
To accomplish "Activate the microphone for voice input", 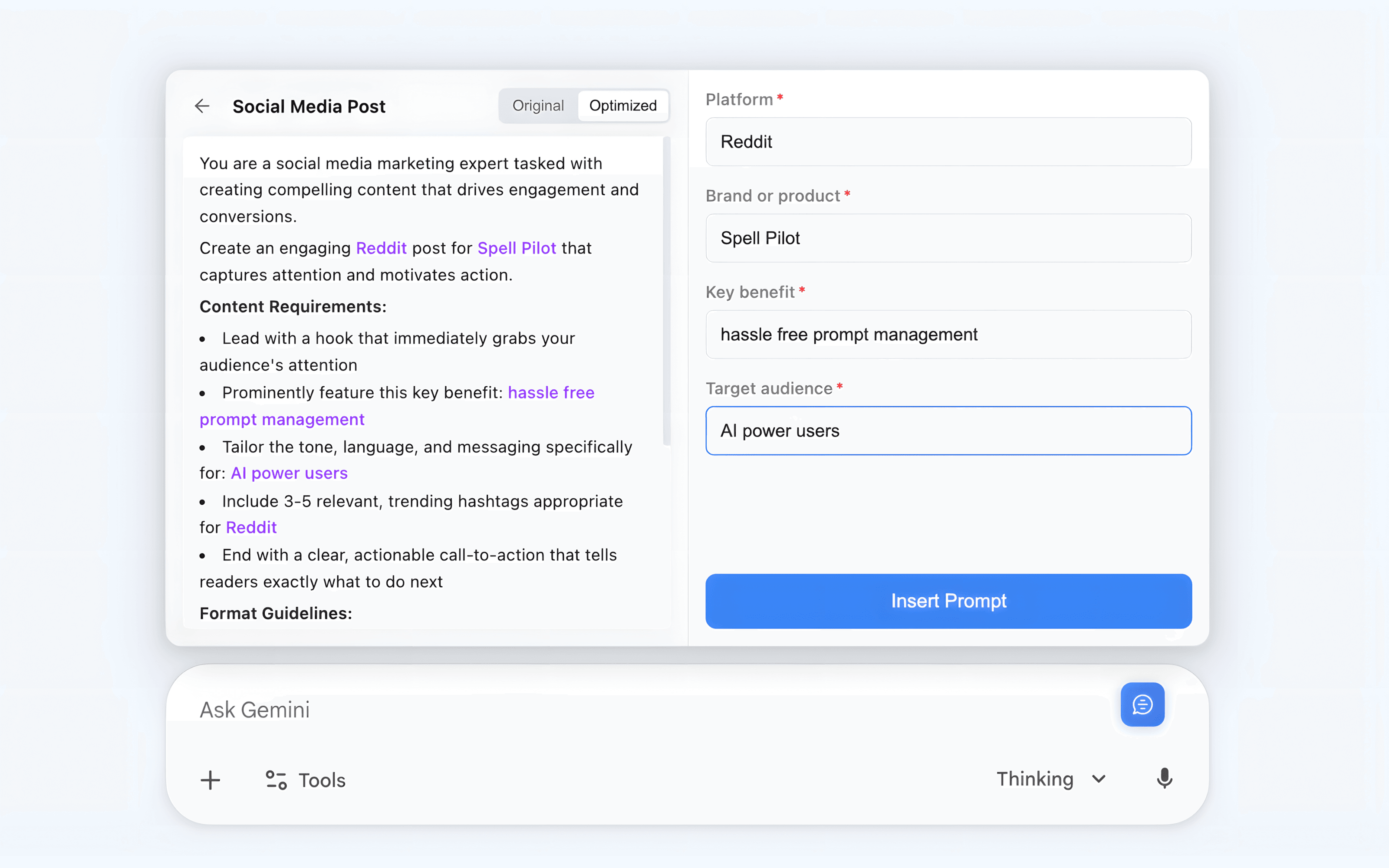I will (x=1164, y=779).
